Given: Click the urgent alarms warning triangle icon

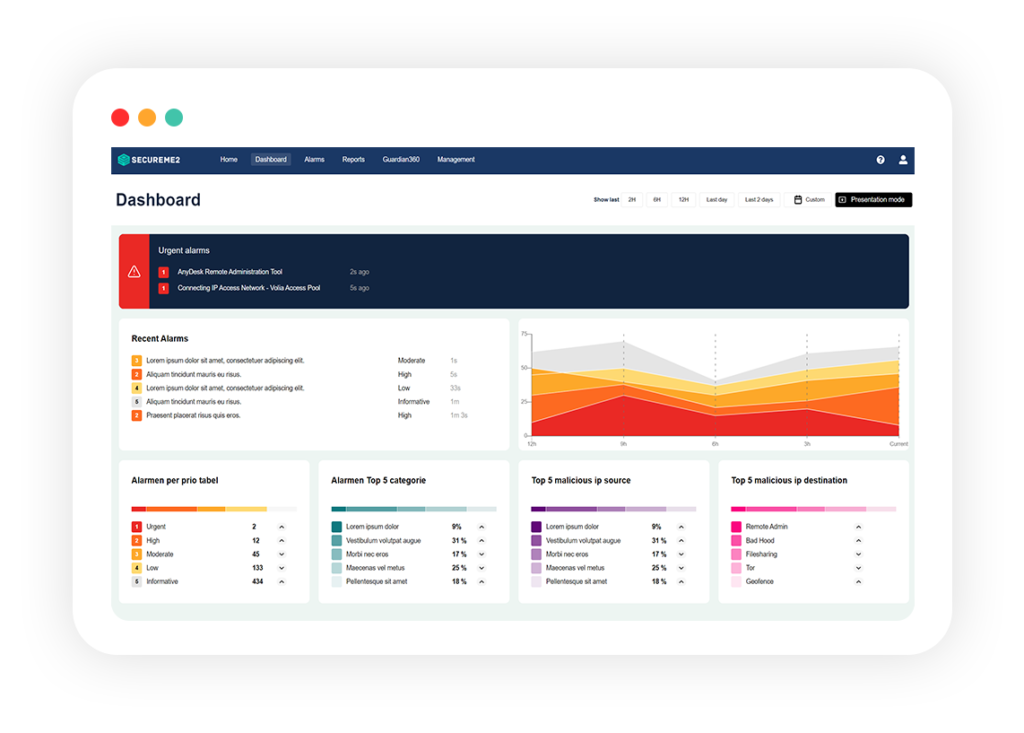Looking at the screenshot, I should point(134,272).
